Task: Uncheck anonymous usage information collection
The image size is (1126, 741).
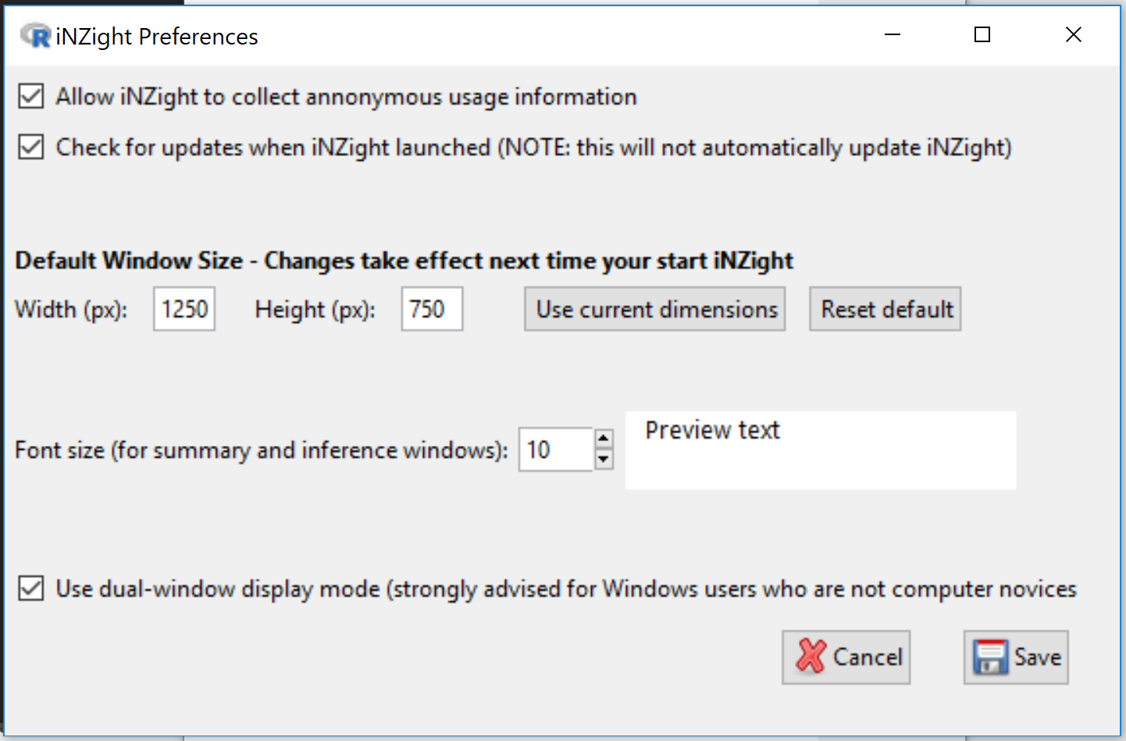Action: click(29, 96)
